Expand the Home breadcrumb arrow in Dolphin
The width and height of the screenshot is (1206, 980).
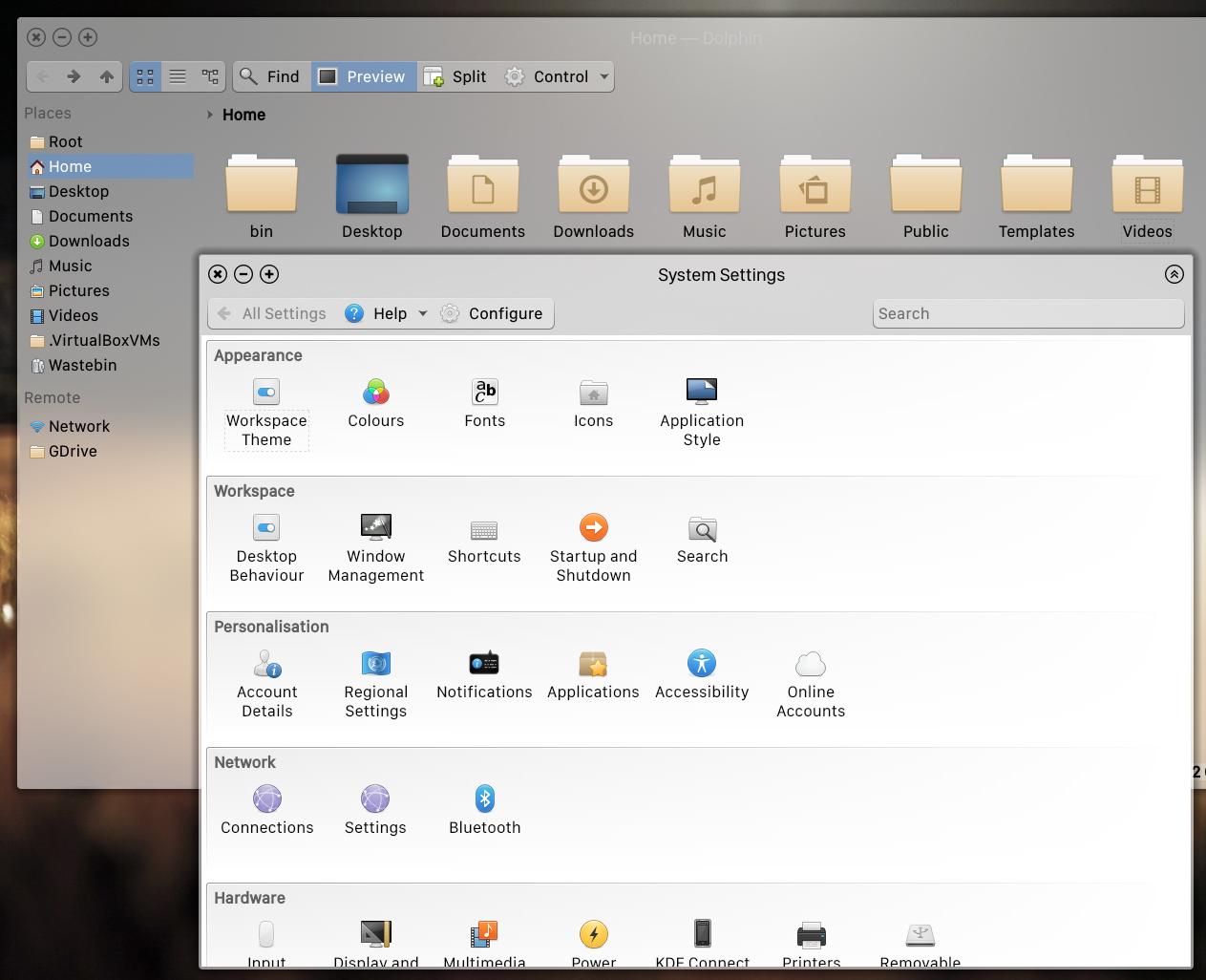210,115
